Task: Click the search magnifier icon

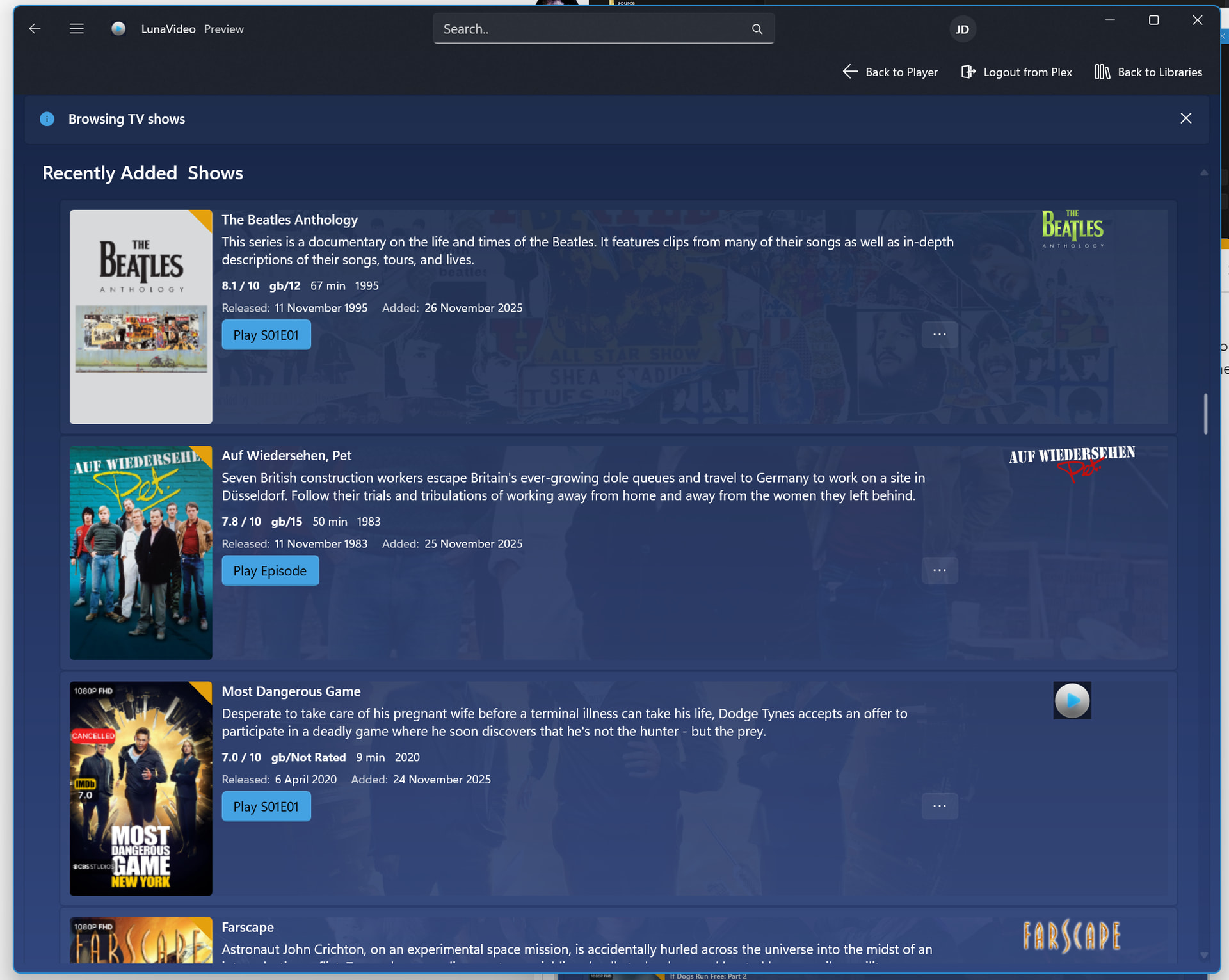Action: (x=757, y=29)
